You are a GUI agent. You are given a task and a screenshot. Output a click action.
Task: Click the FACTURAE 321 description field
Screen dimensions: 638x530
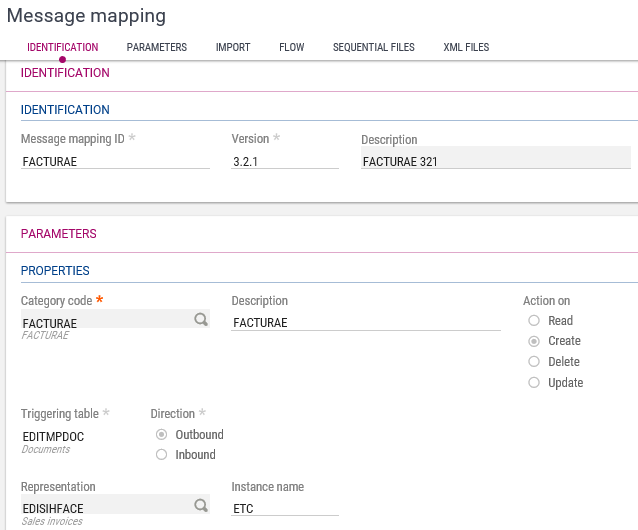495,160
